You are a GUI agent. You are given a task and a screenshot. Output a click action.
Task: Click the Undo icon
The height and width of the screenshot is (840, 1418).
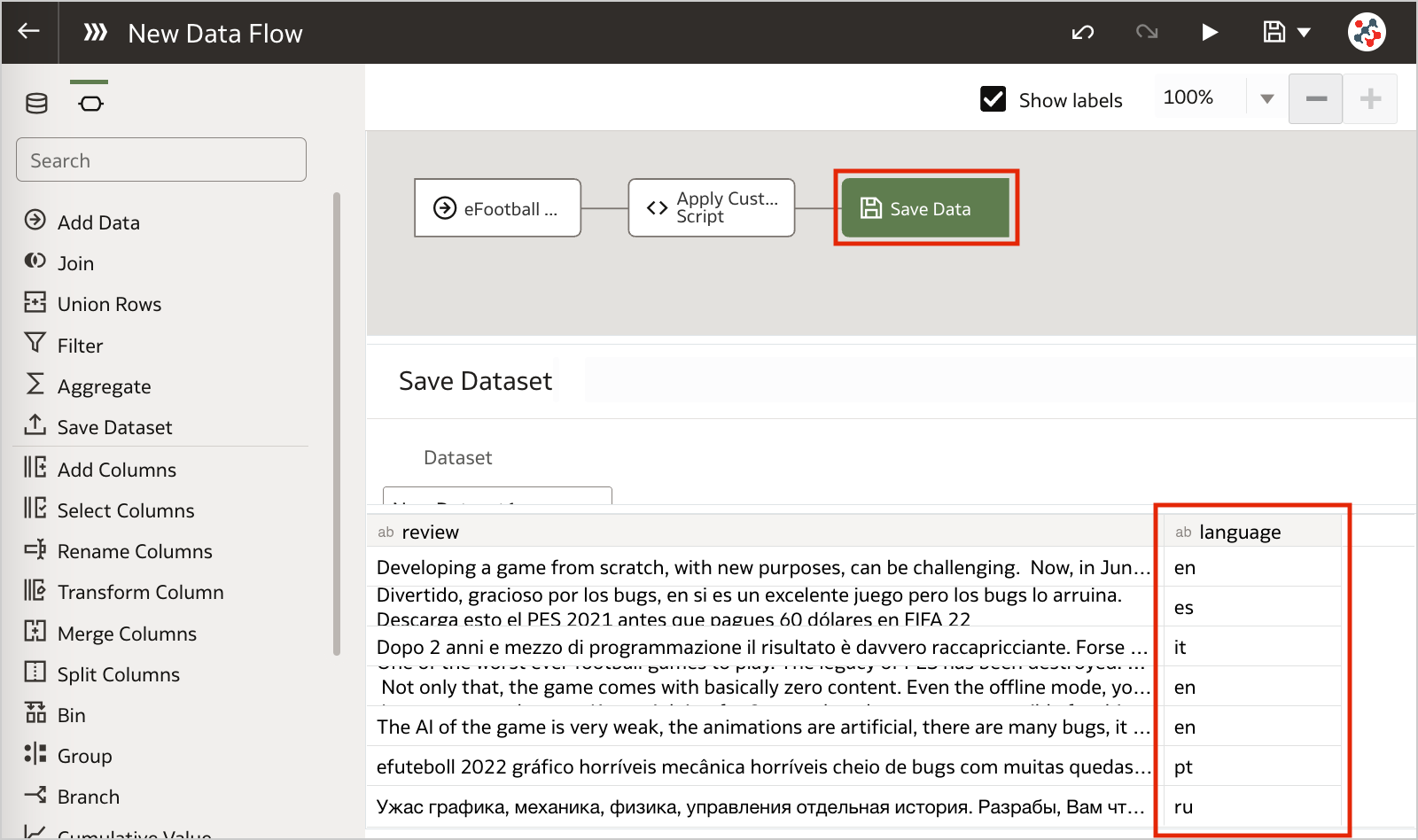(x=1083, y=33)
